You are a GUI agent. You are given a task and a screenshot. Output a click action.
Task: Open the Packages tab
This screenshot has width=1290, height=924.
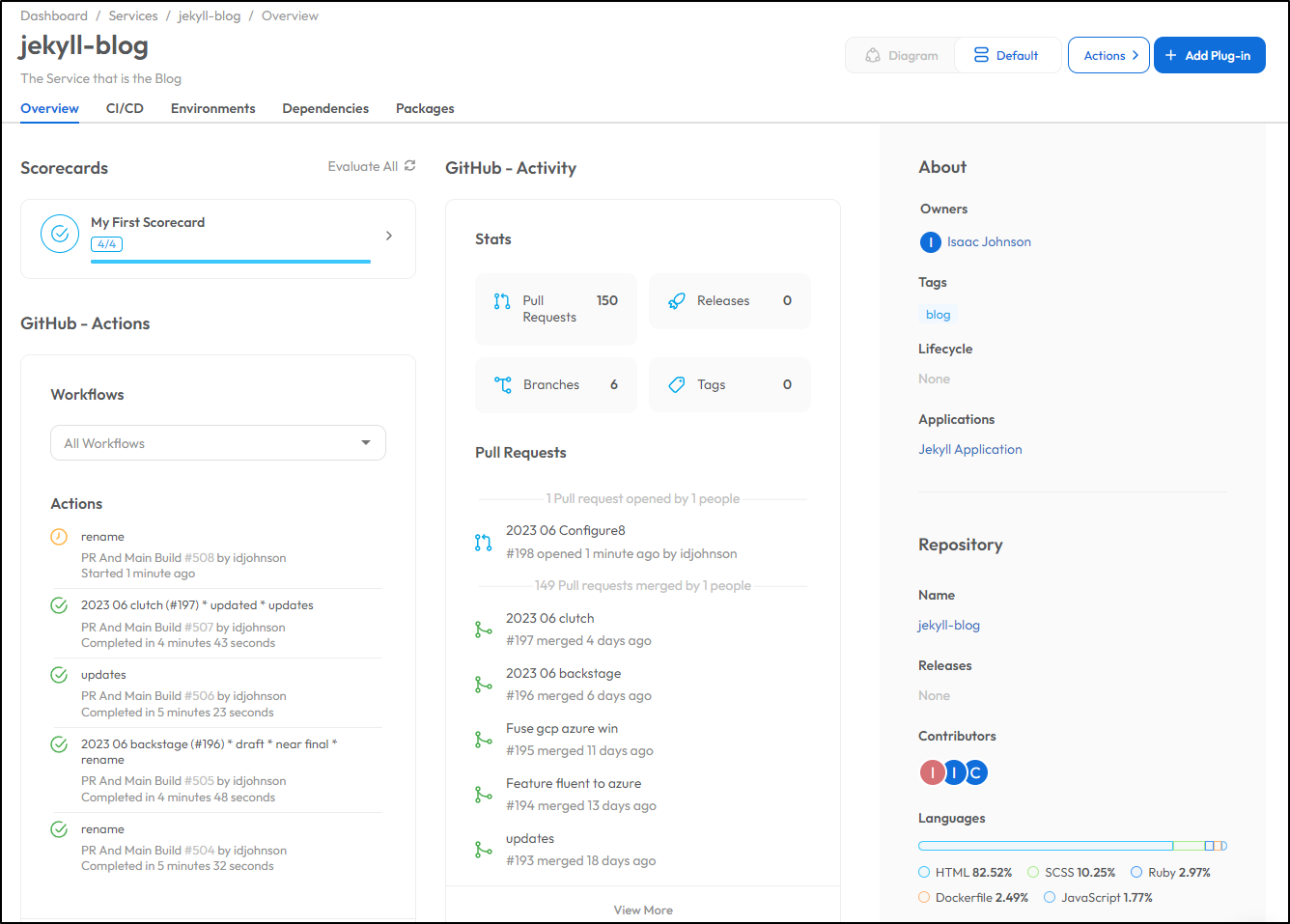point(425,109)
